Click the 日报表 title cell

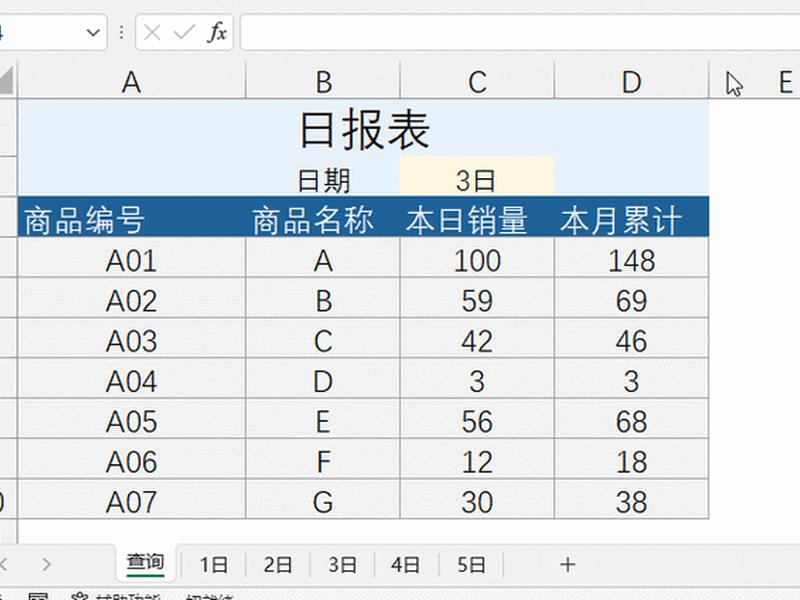click(363, 128)
